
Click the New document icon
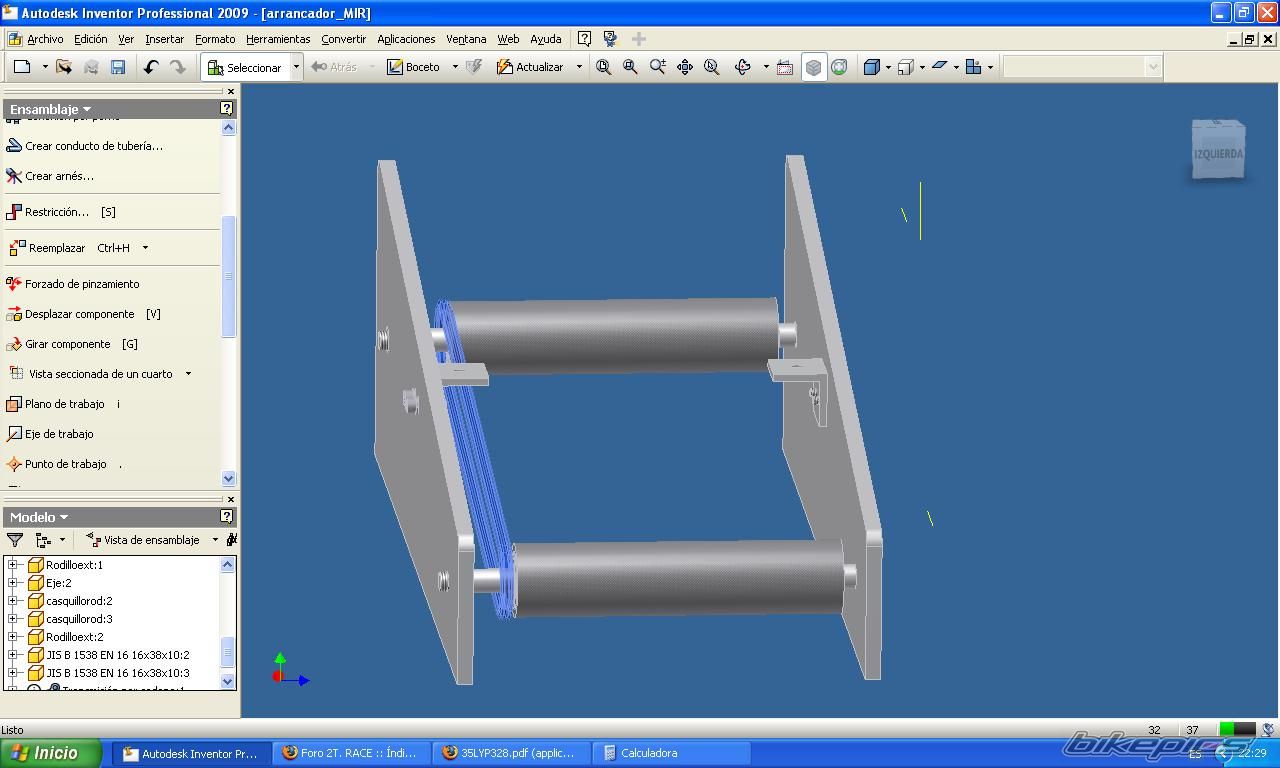pos(22,67)
